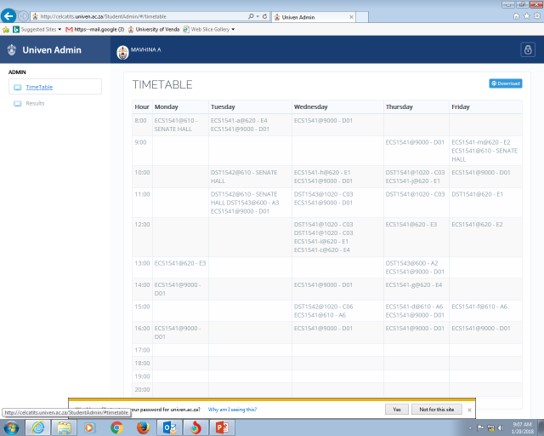The image size is (544, 436).
Task: Open Outlook from the taskbar
Action: (169, 428)
